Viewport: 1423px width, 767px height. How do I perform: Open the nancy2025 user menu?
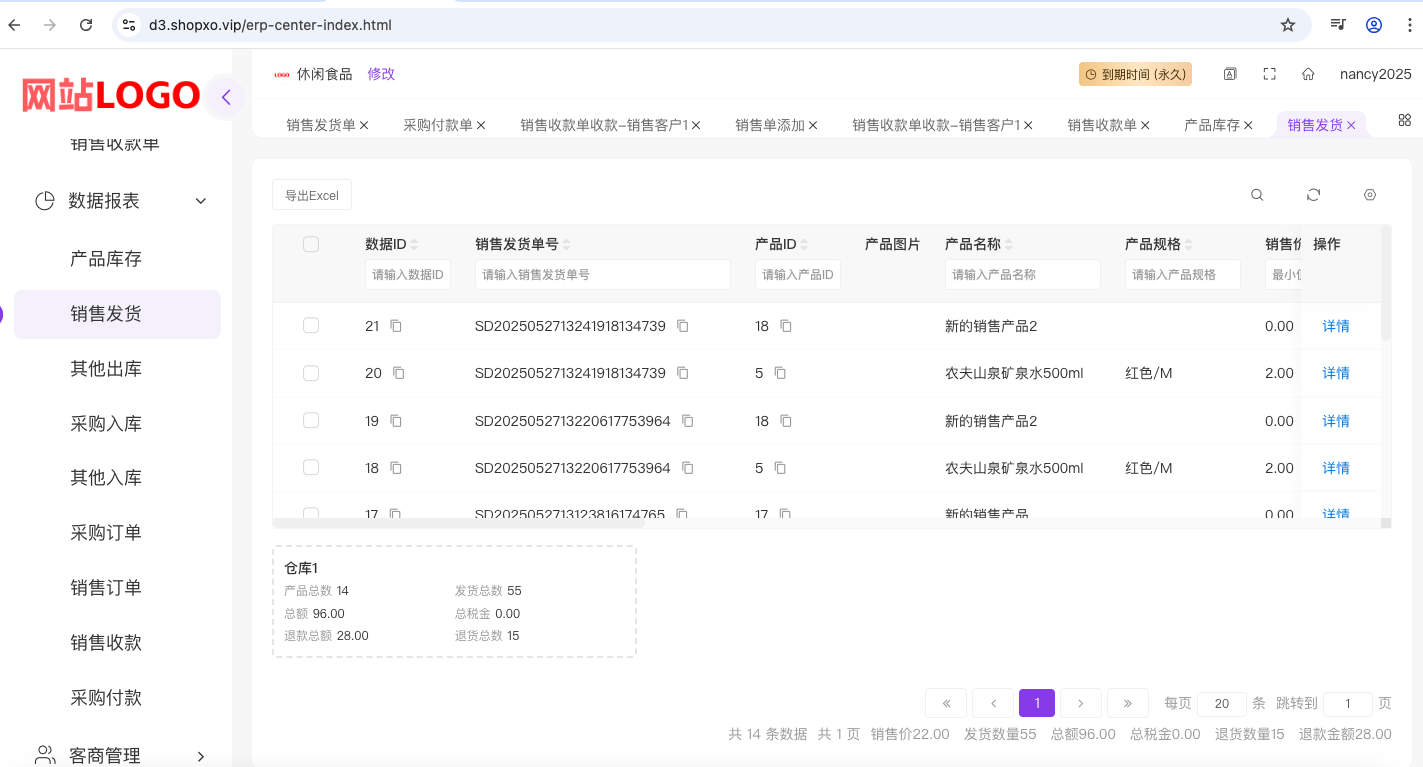[x=1376, y=74]
